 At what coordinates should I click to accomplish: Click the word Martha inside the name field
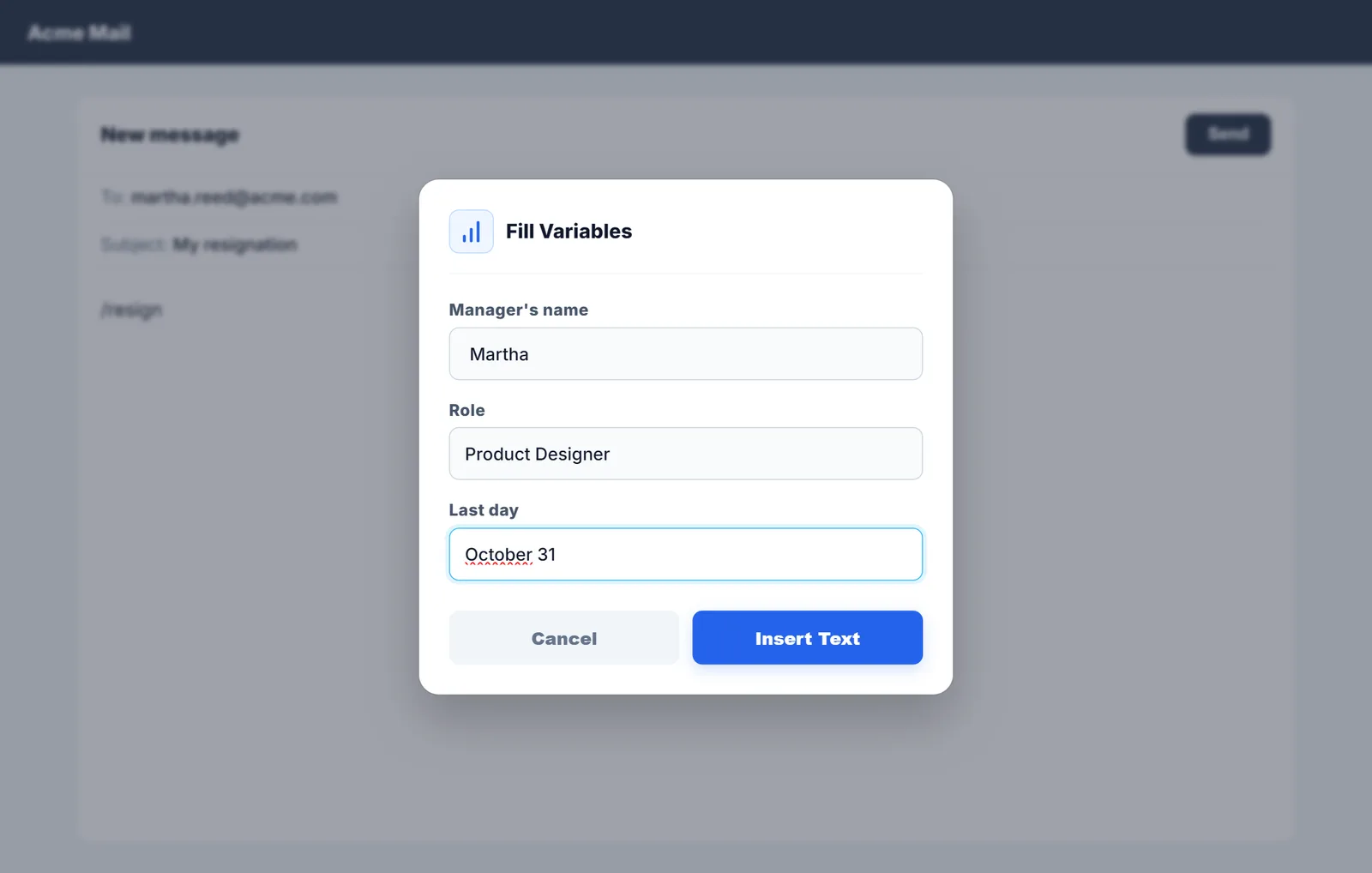click(499, 354)
